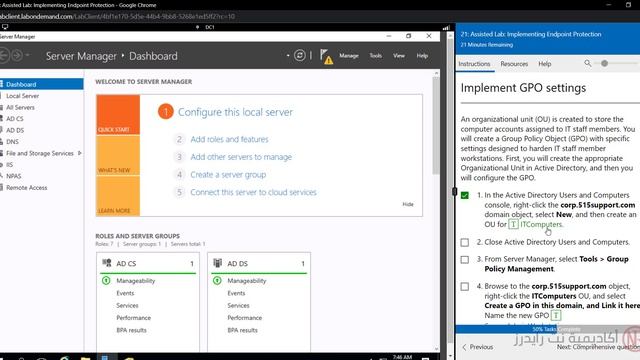This screenshot has width=640, height=360.
Task: Open the notifications flag with warning
Action: coord(326,57)
